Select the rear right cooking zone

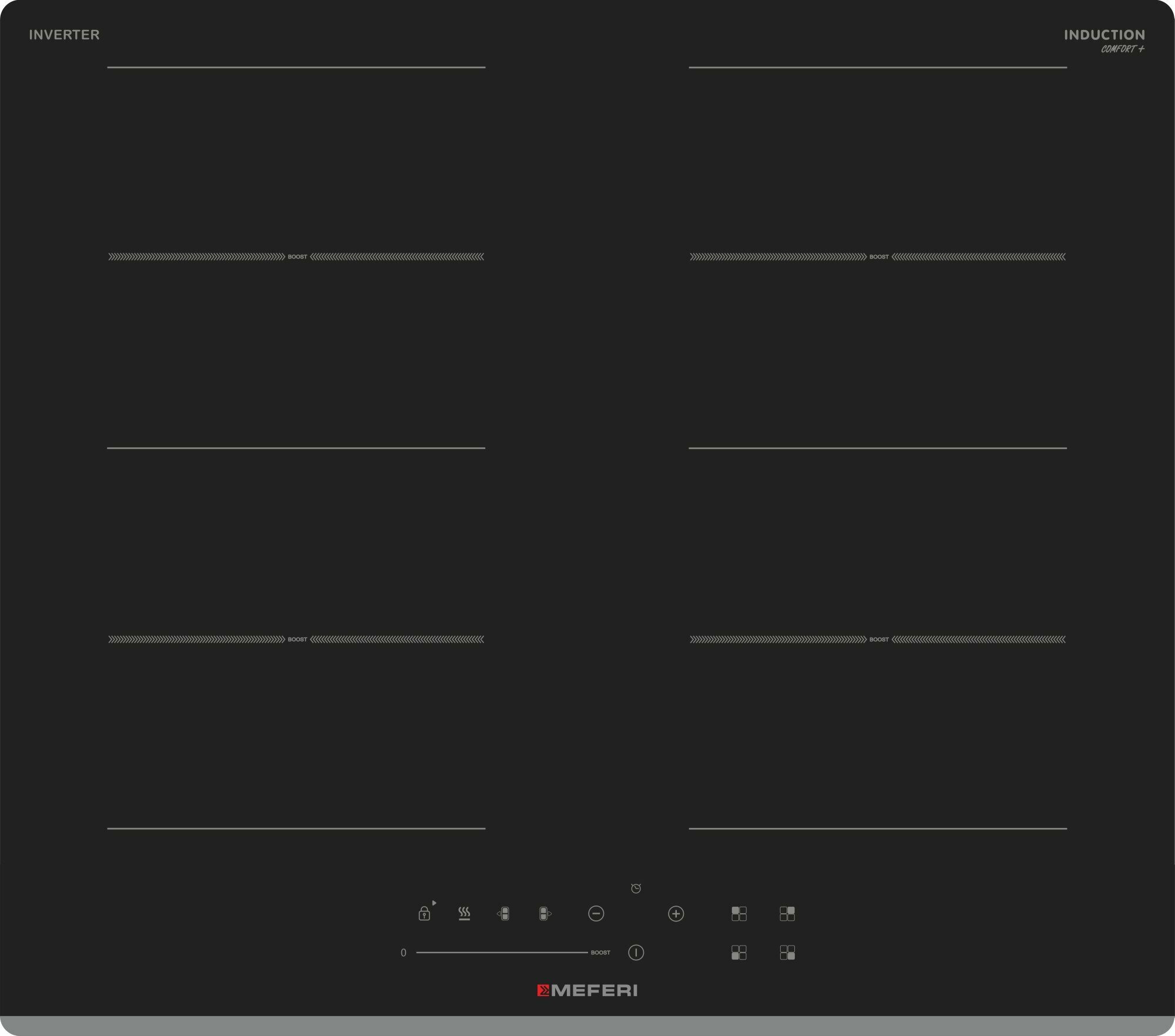click(x=787, y=913)
